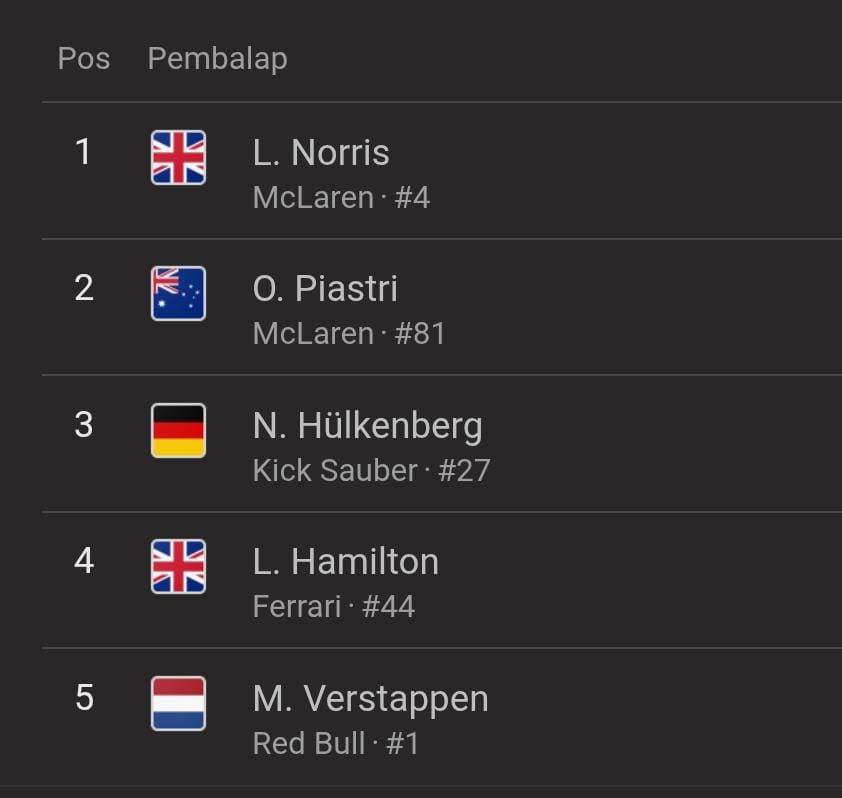Image resolution: width=842 pixels, height=798 pixels.
Task: Click position number 3 in standings
Action: (84, 425)
